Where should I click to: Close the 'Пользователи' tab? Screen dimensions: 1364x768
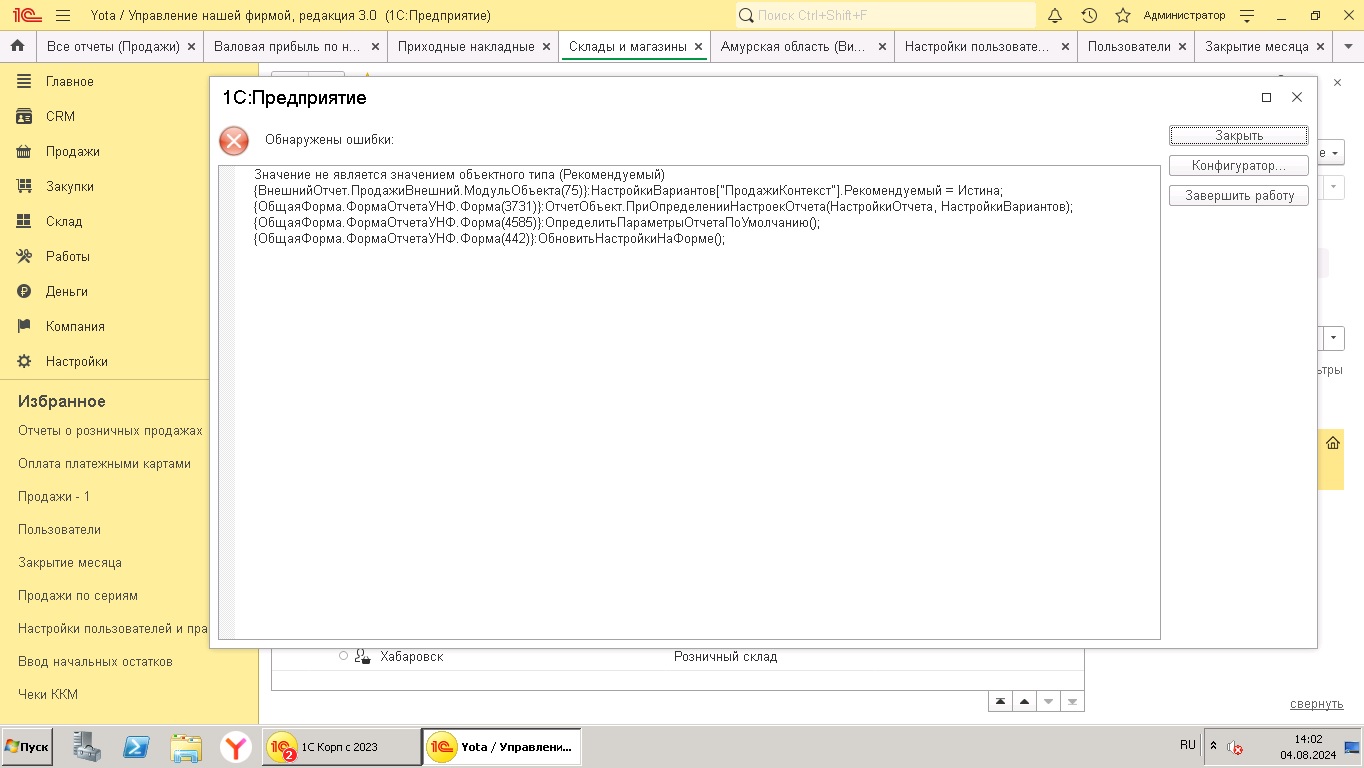pyautogui.click(x=1182, y=47)
